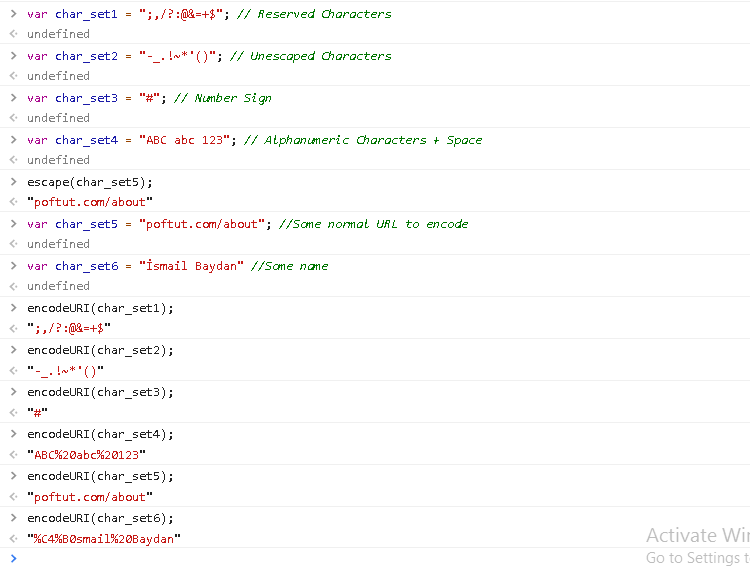The image size is (750, 567).
Task: Click input chevron beside encodeURI(char_set3);
Action: tap(13, 392)
